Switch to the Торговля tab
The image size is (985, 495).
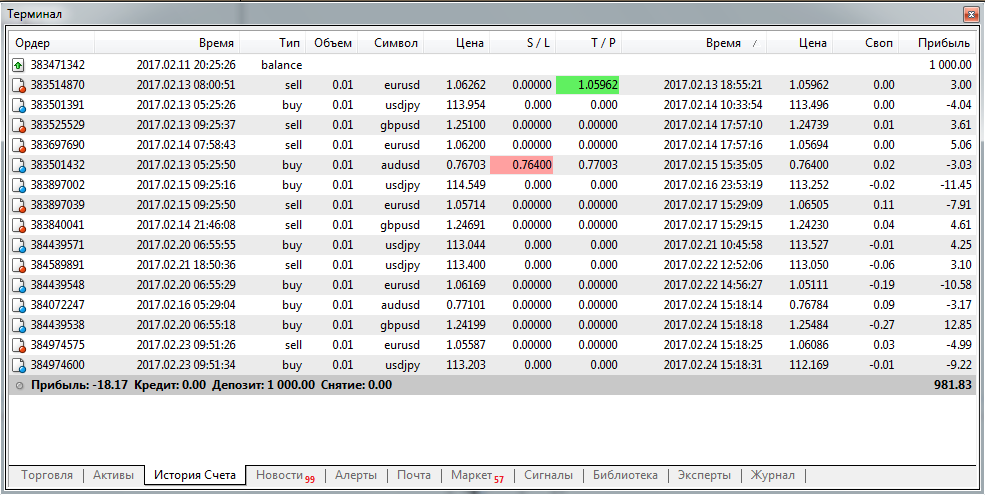[x=47, y=476]
